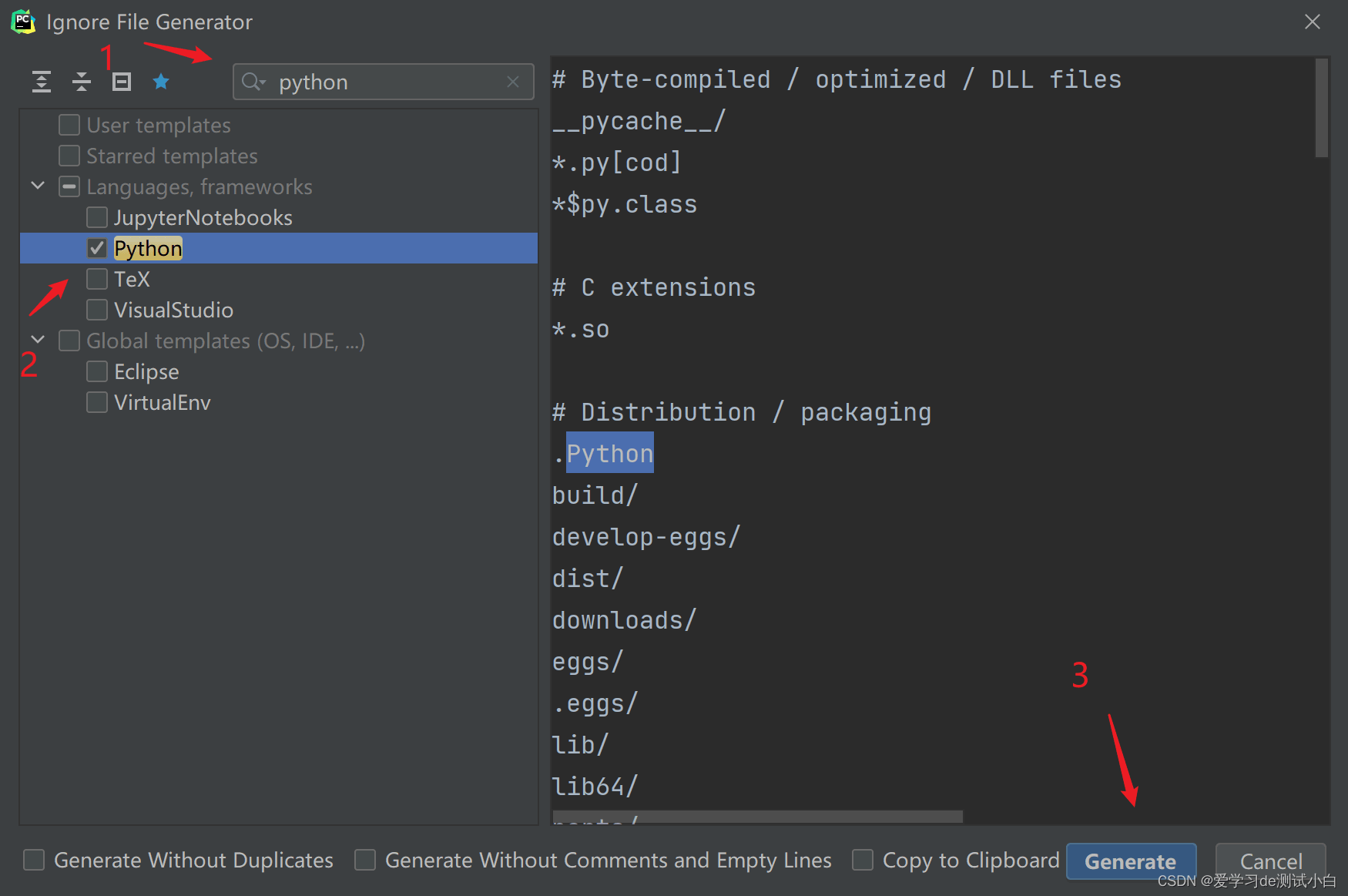This screenshot has height=896, width=1348.
Task: Click inside the python search field
Action: pyautogui.click(x=384, y=82)
